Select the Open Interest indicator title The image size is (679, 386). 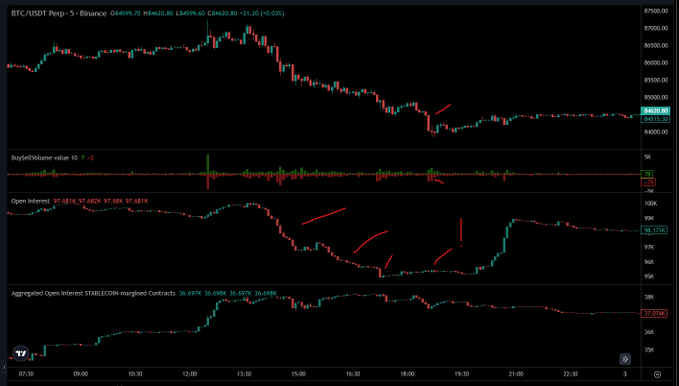tap(30, 201)
